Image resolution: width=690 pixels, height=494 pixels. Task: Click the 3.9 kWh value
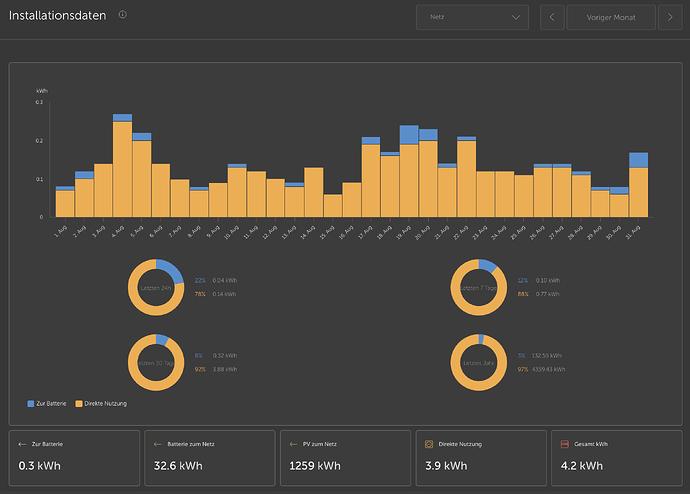[446, 466]
